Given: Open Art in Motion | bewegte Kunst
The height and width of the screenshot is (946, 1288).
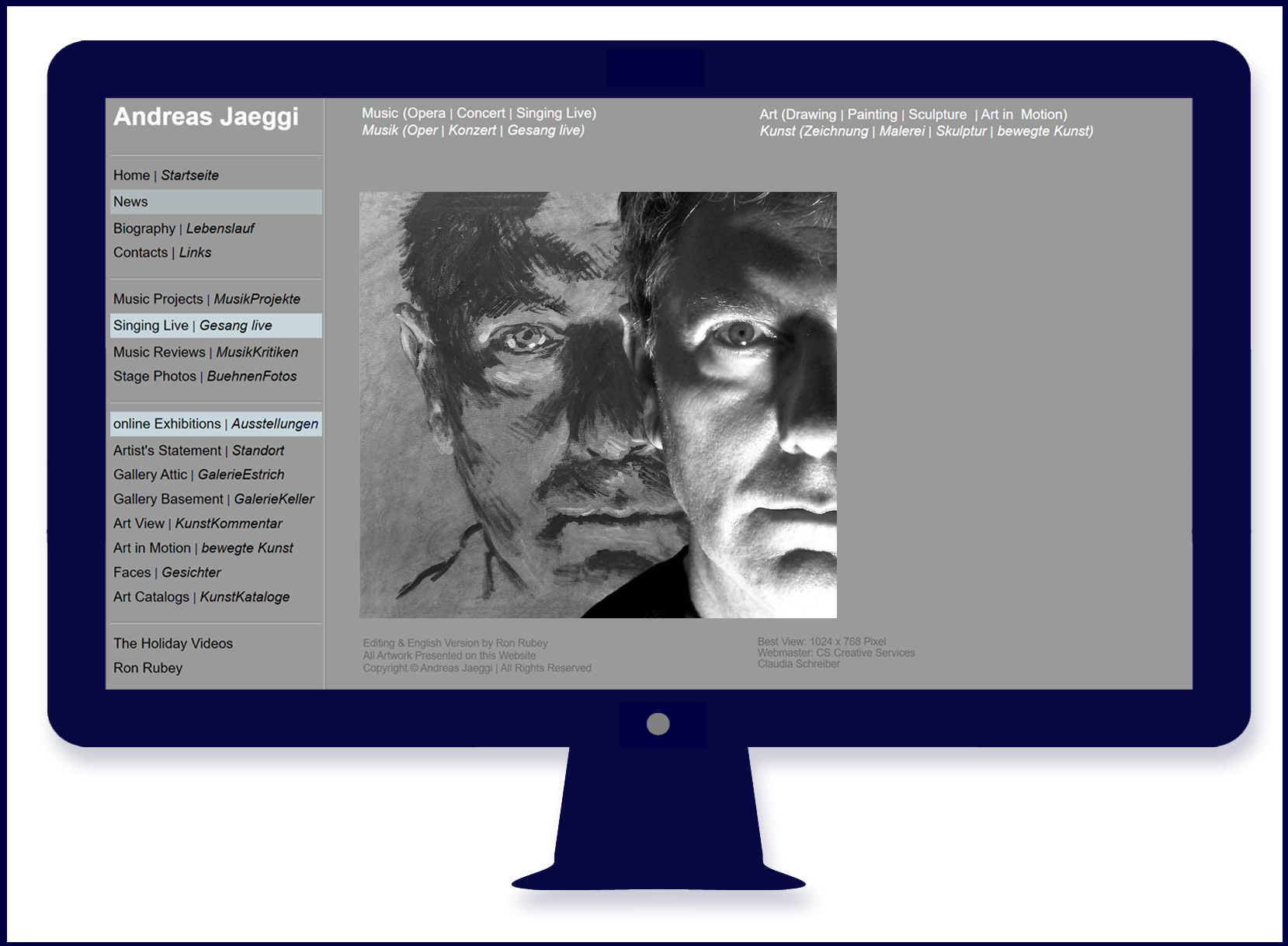Looking at the screenshot, I should 203,548.
